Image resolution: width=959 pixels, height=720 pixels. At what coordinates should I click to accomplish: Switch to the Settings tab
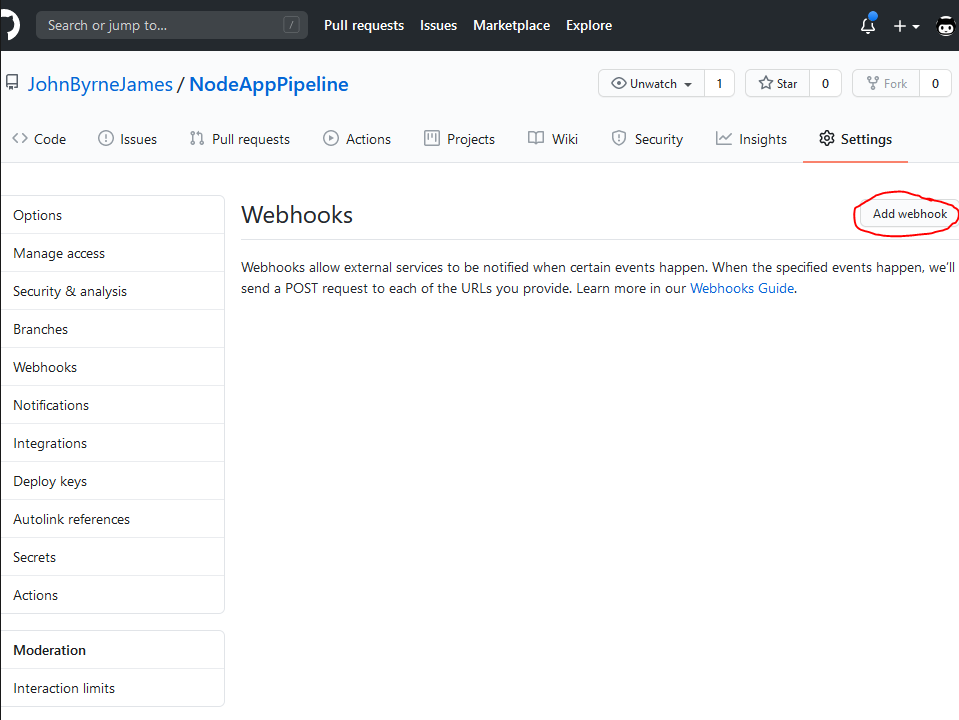point(855,139)
